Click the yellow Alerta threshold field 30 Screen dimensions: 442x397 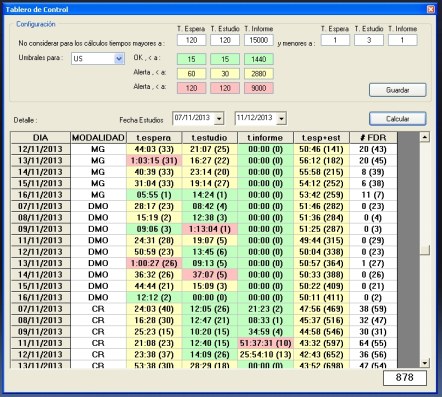pos(225,74)
